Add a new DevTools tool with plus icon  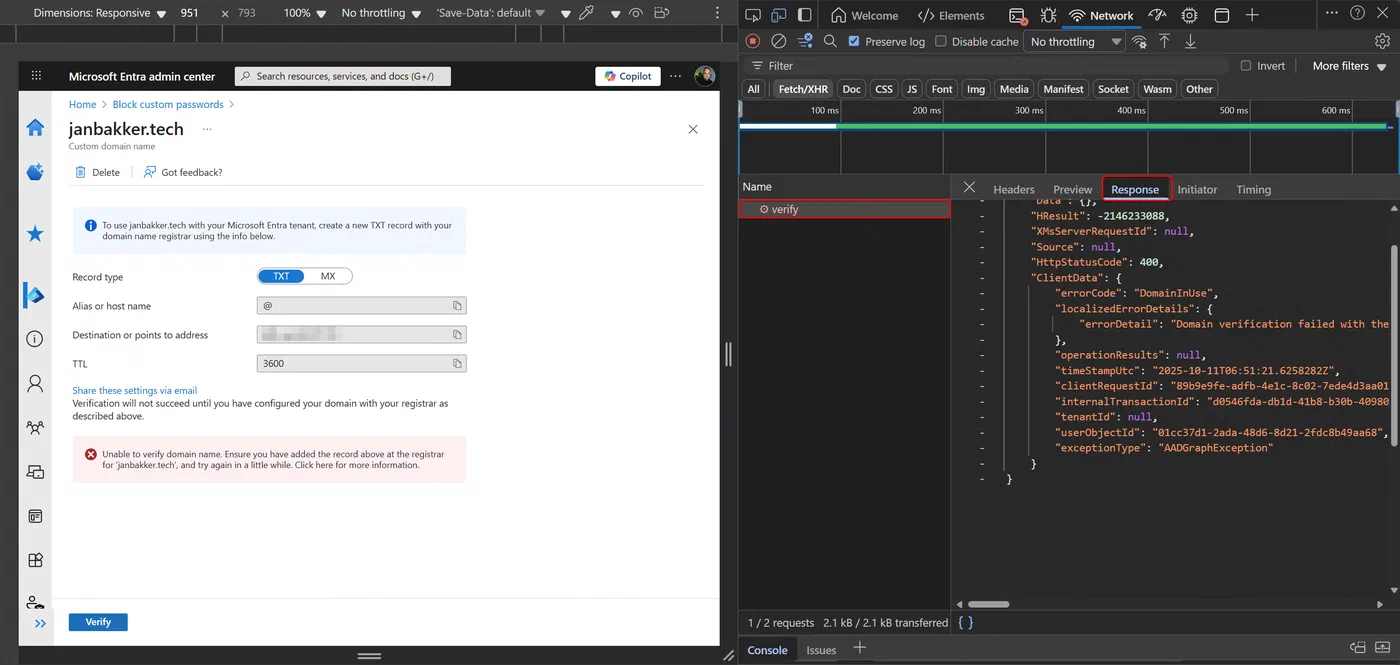point(1252,15)
